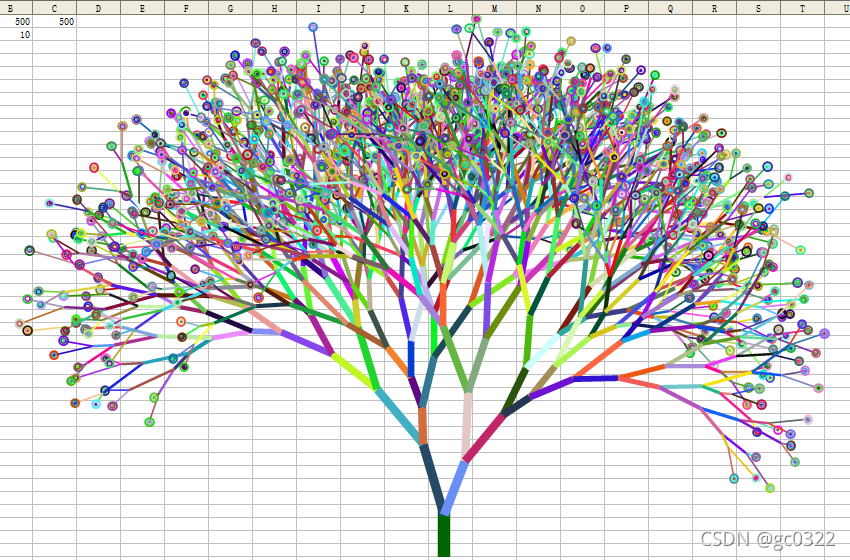
Task: Select column T header
Action: click(802, 8)
